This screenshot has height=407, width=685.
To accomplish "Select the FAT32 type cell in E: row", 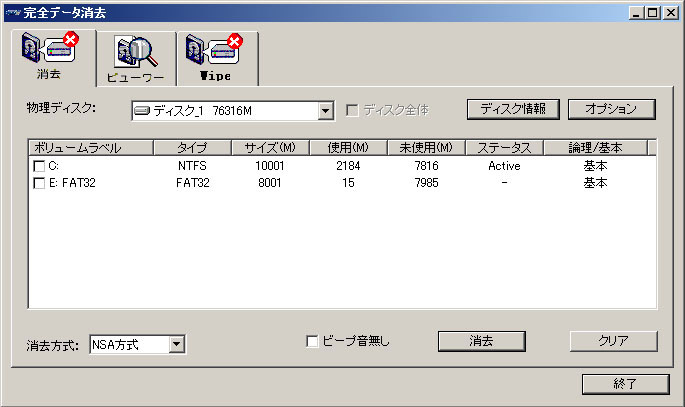I will tap(193, 183).
